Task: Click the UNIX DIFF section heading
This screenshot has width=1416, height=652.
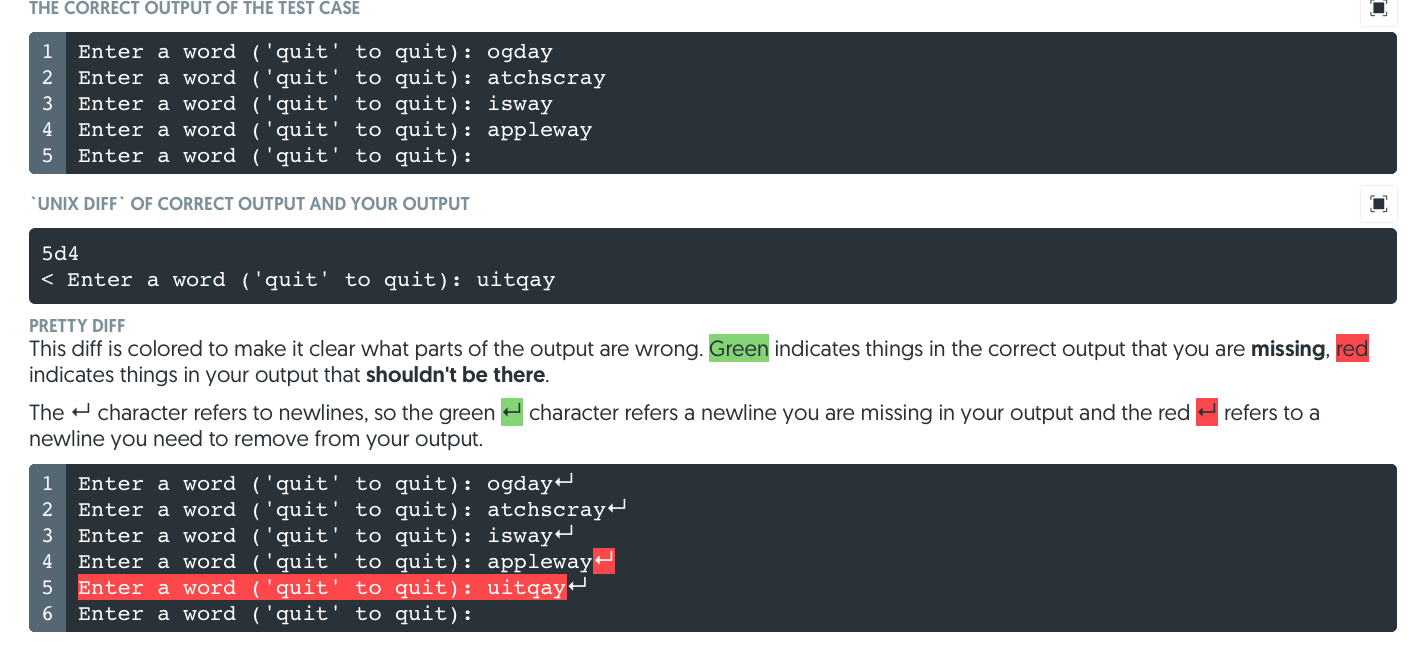Action: pos(249,204)
